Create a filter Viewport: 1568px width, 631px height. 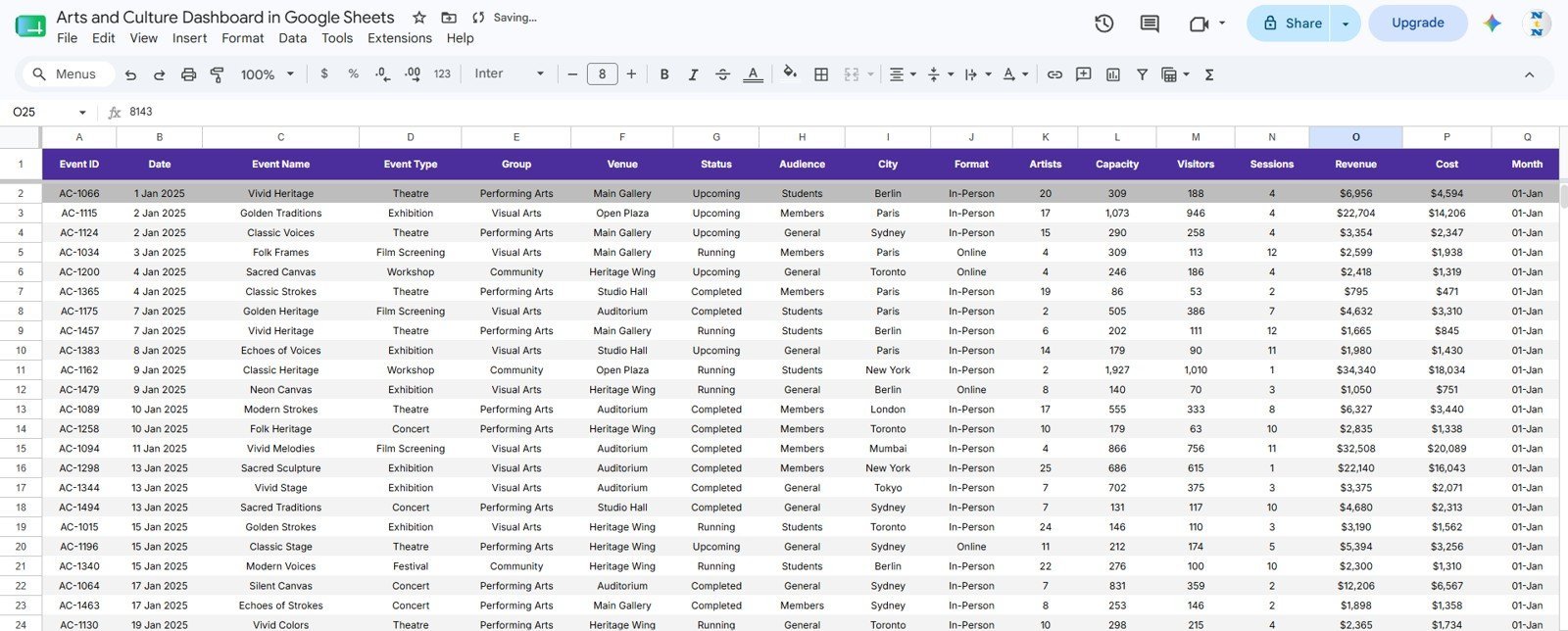coord(1142,74)
